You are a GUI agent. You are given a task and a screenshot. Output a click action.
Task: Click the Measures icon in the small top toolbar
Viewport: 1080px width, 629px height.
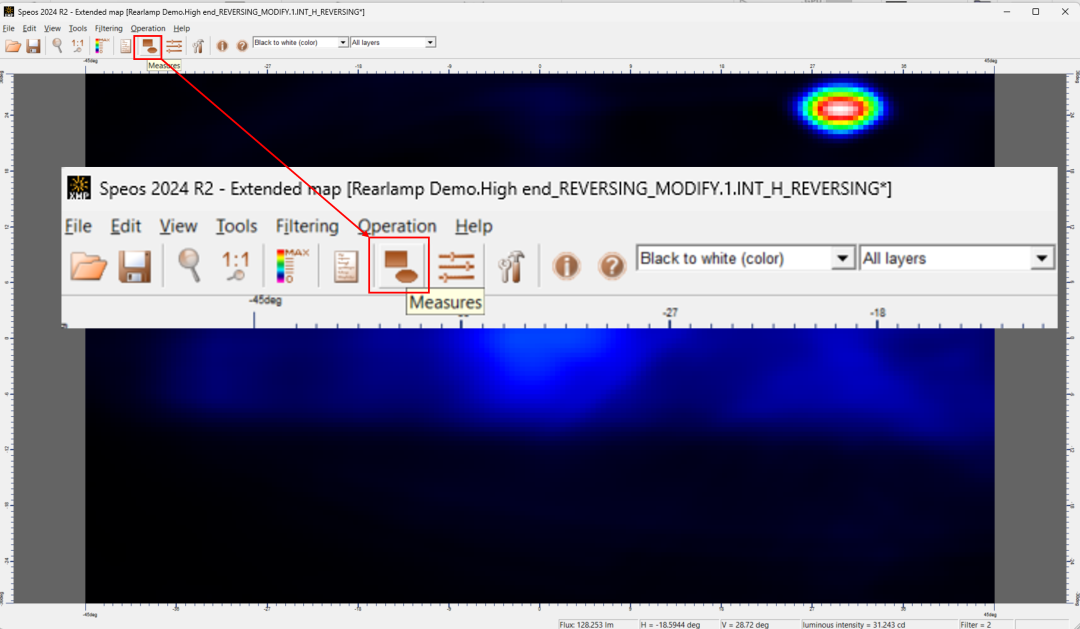148,46
